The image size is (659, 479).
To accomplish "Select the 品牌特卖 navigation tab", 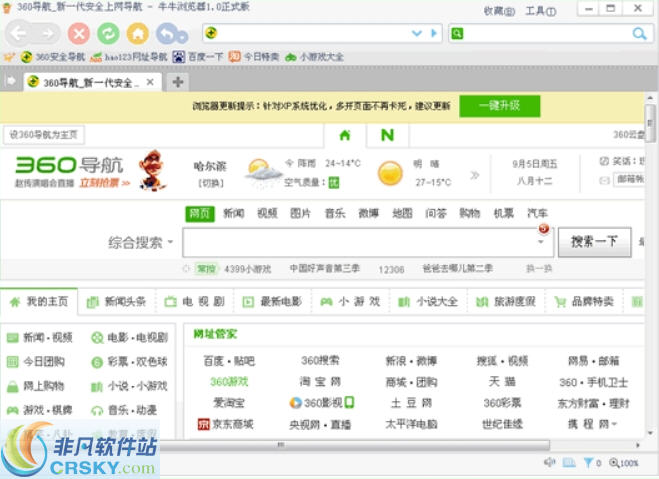I will tap(584, 302).
